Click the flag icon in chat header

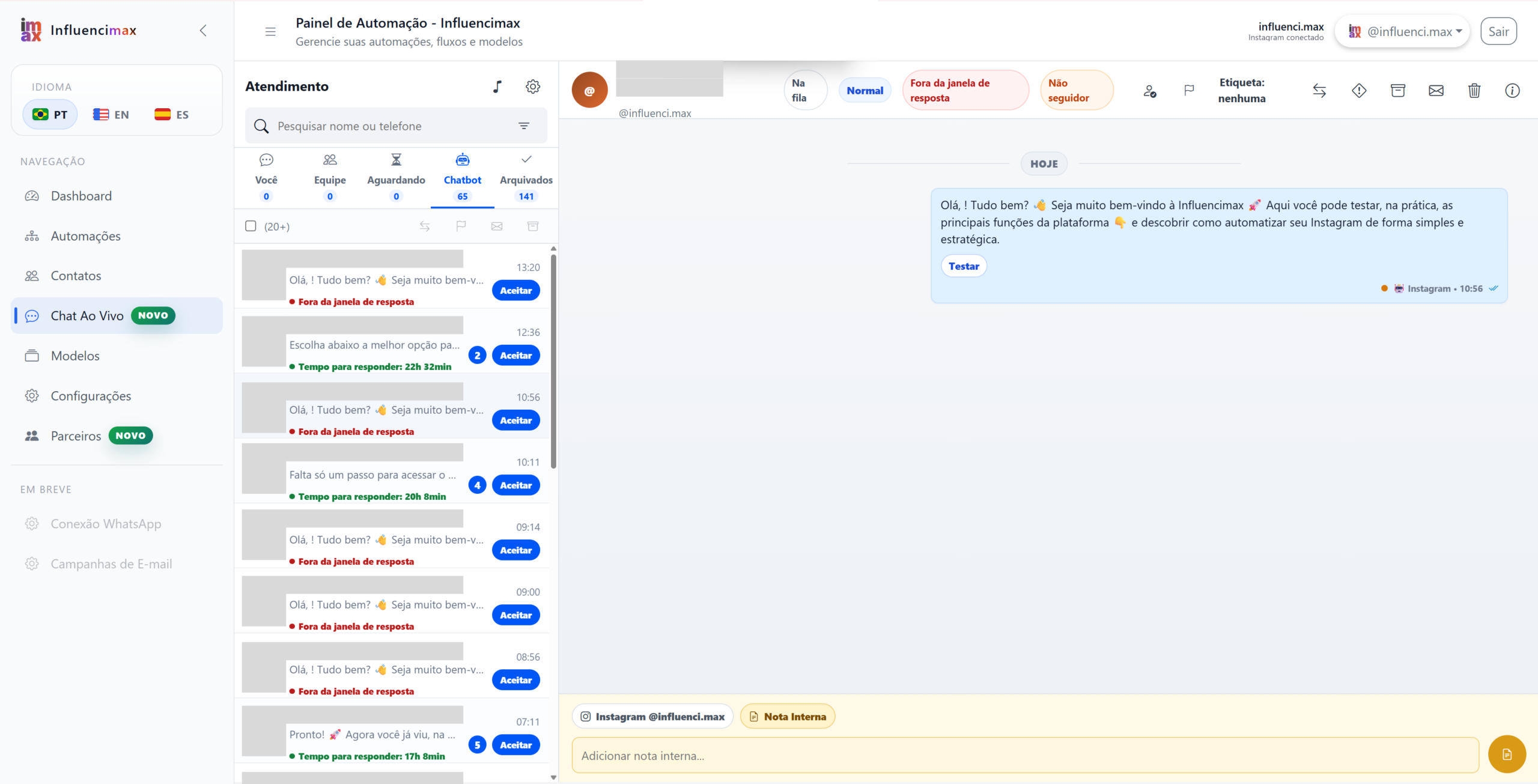click(x=1188, y=90)
